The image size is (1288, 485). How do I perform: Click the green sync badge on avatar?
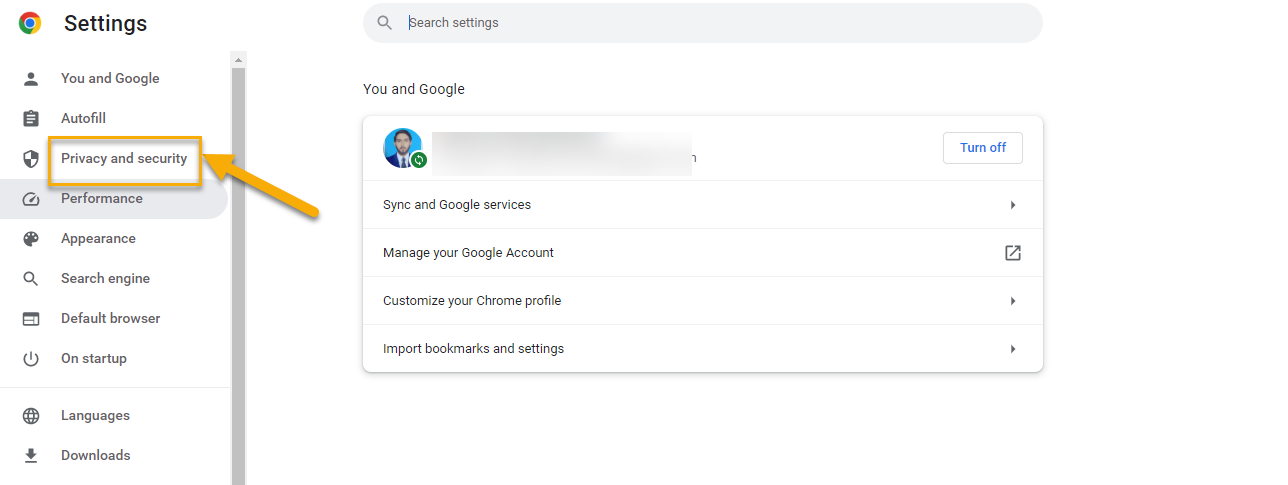pyautogui.click(x=419, y=159)
